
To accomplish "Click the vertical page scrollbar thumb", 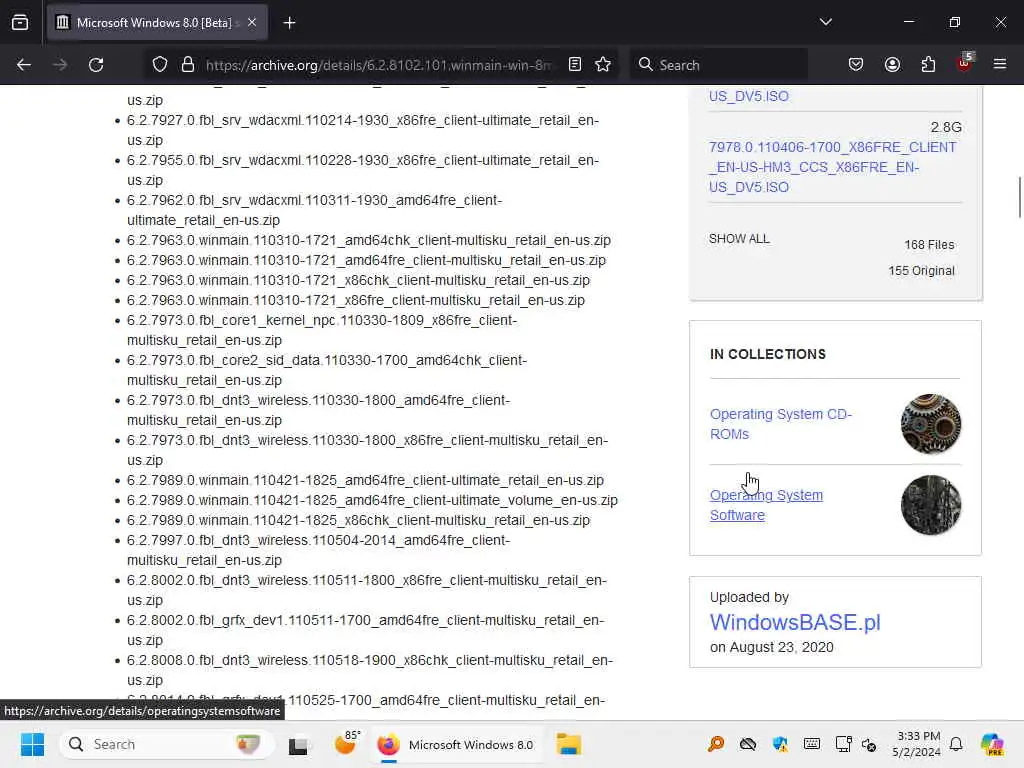I will pos(1019,197).
